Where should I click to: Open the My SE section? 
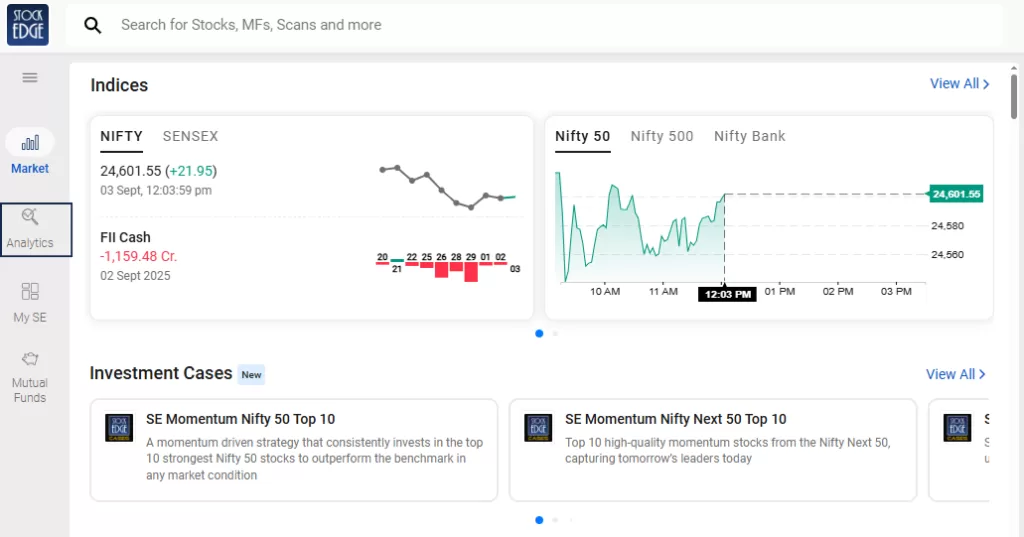click(x=30, y=303)
